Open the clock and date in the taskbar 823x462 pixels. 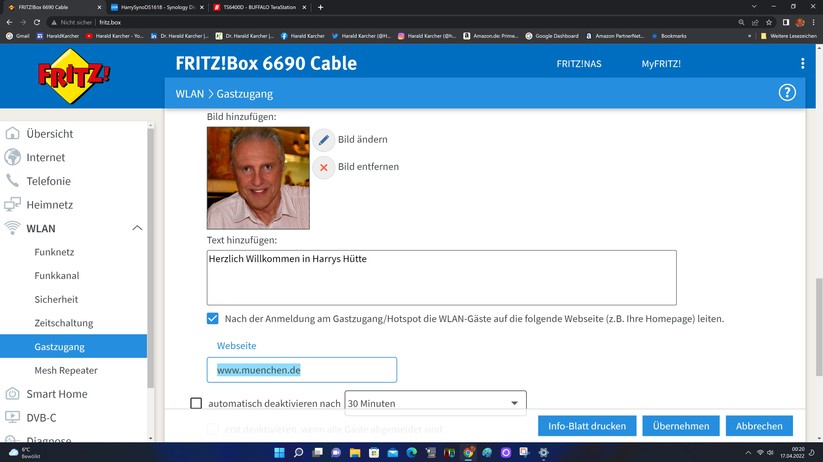click(x=792, y=453)
